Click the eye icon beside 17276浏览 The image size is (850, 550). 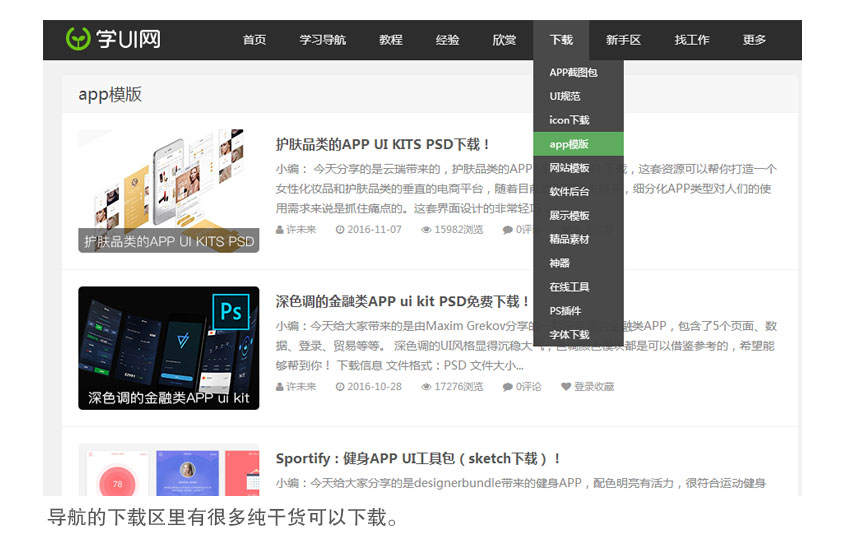tap(426, 387)
